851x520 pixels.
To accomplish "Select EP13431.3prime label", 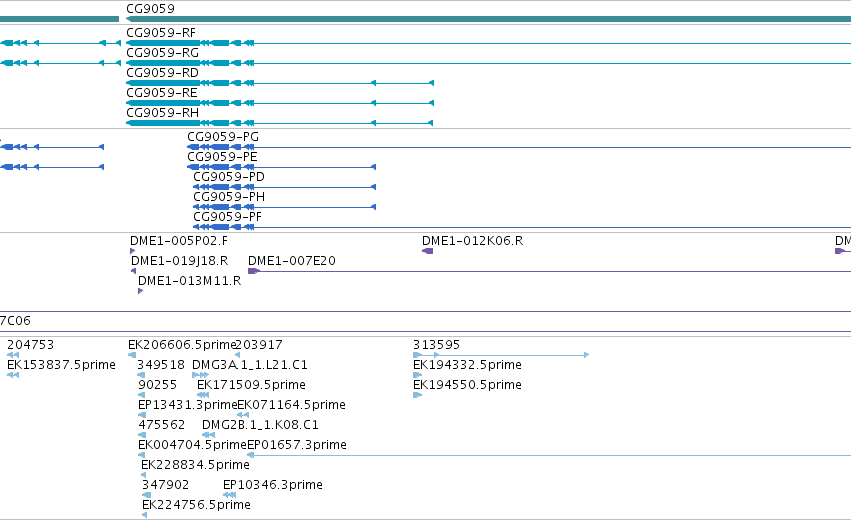I will point(188,405).
